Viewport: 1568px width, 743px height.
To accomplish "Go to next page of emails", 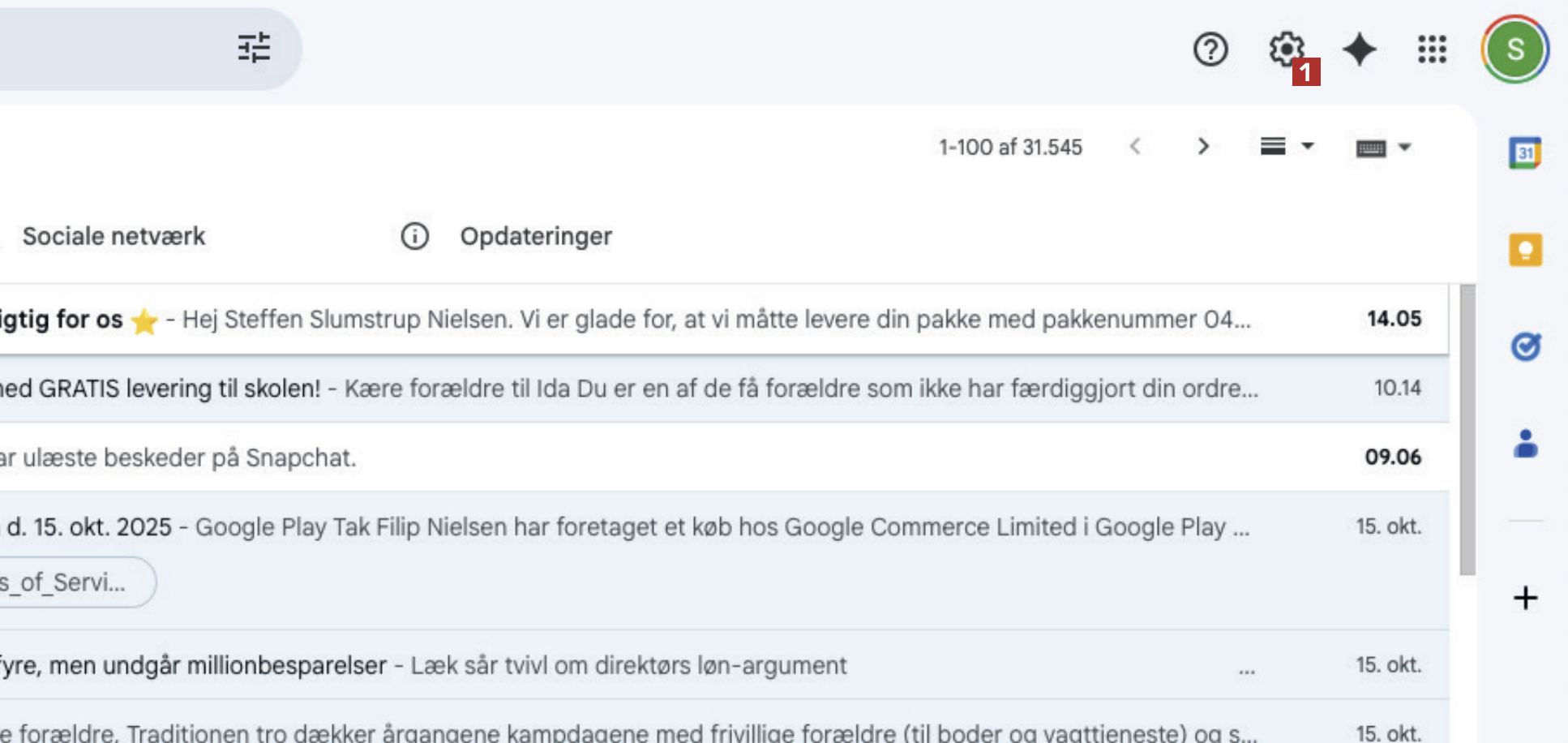I will (x=1203, y=147).
